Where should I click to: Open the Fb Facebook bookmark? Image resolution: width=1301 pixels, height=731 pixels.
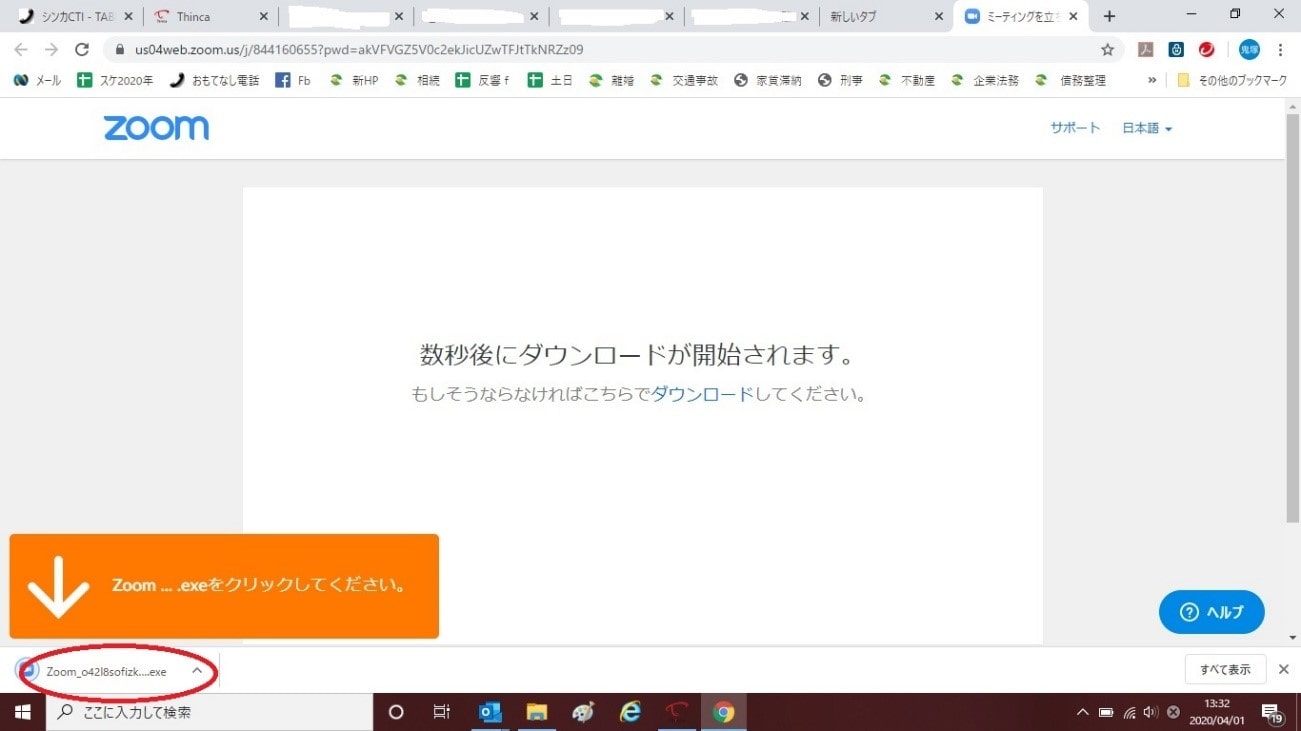pos(293,81)
